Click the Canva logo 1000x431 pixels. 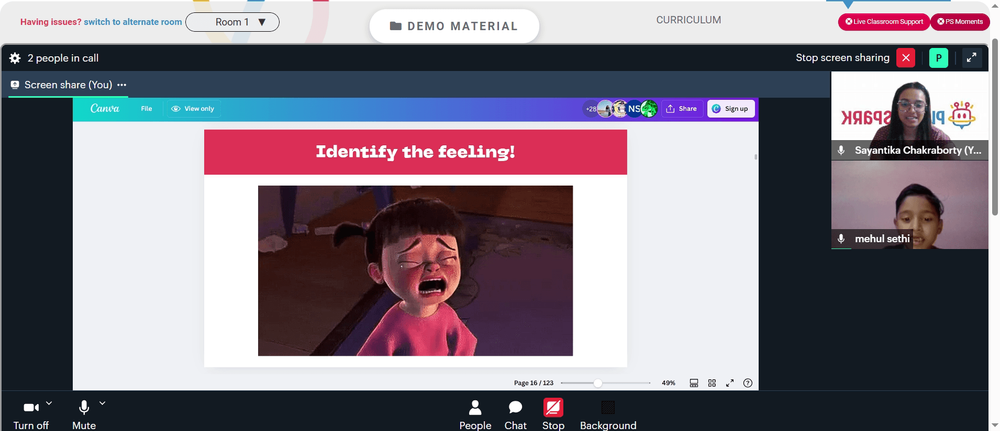(x=105, y=108)
